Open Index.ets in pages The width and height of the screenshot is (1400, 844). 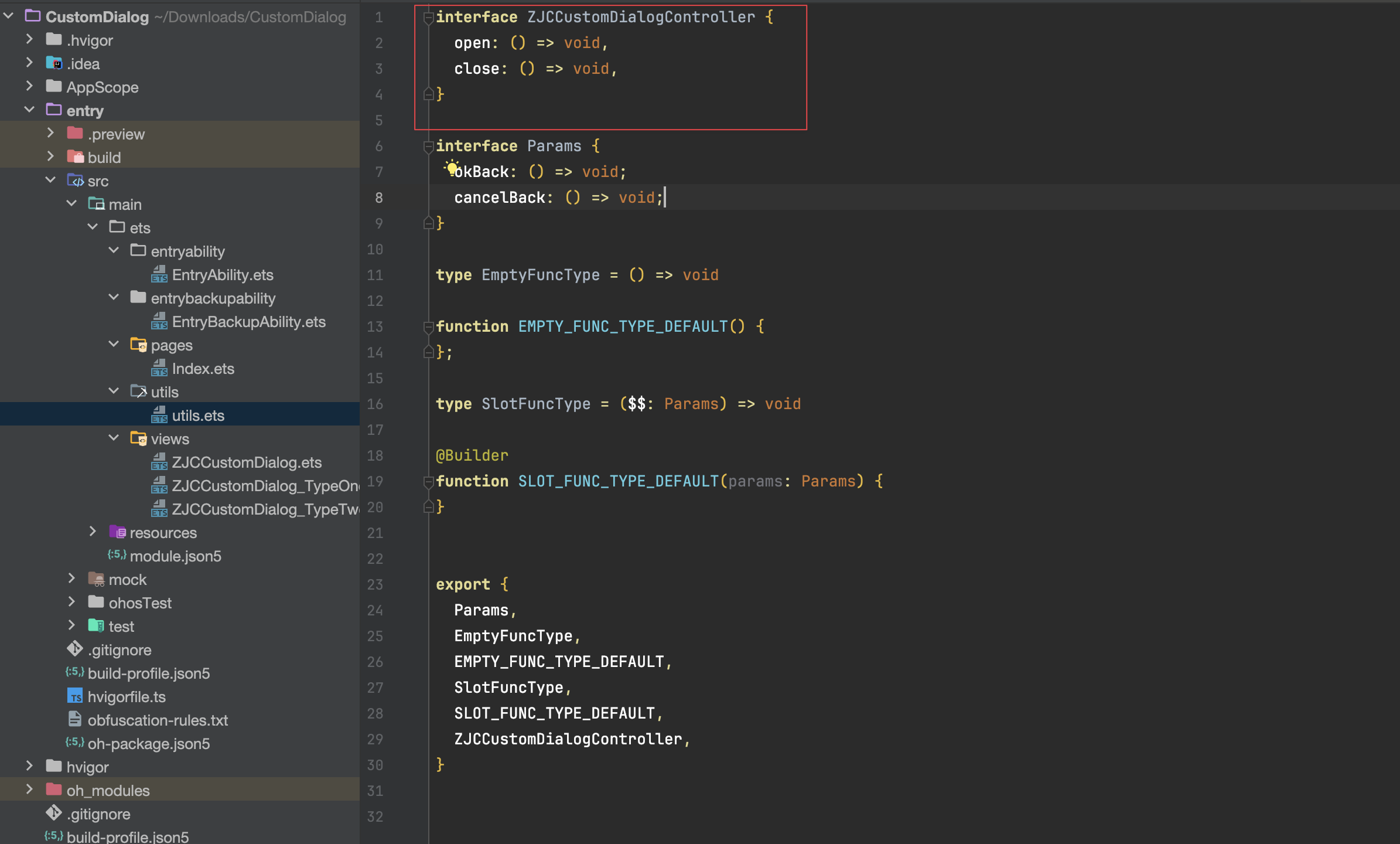[x=203, y=369]
